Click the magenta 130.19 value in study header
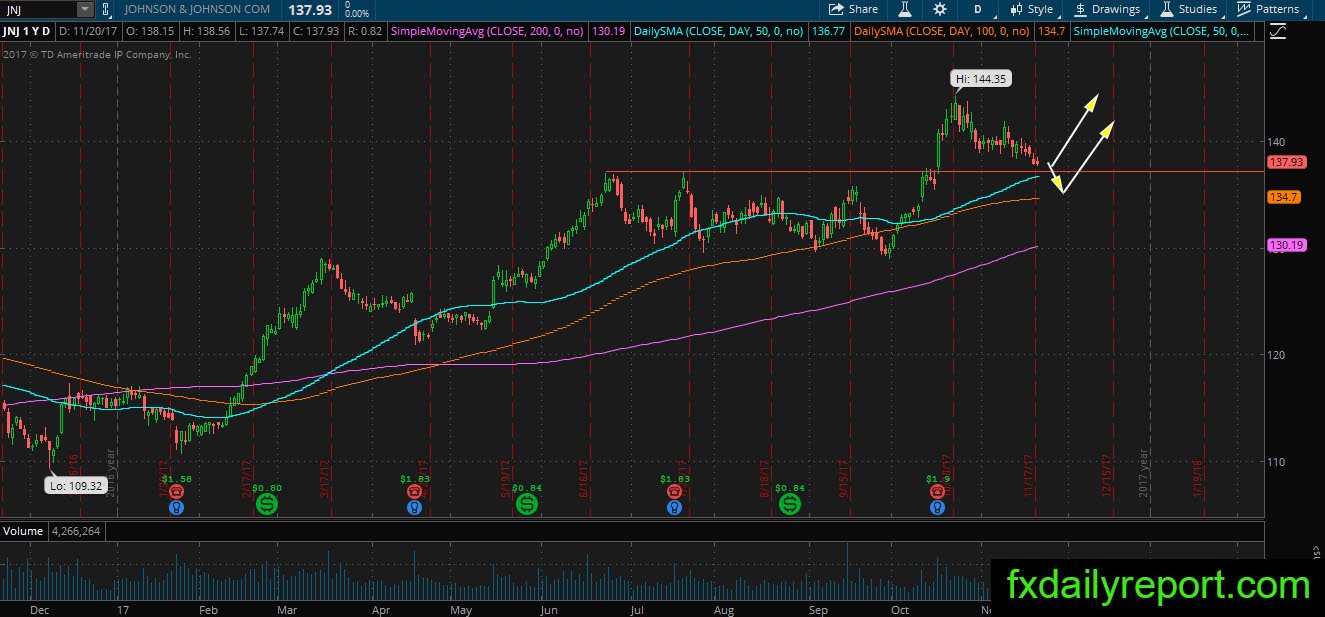 [608, 32]
